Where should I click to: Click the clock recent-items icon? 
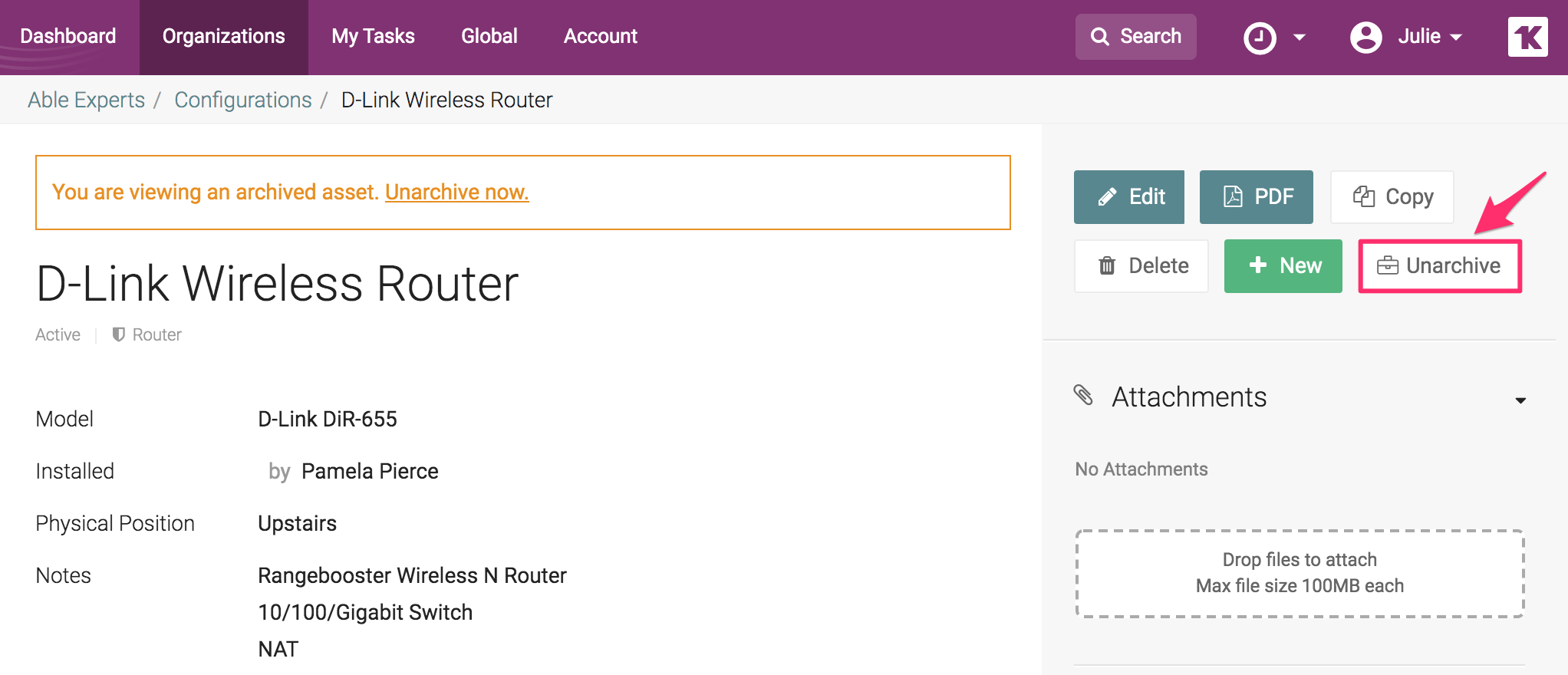pyautogui.click(x=1260, y=38)
